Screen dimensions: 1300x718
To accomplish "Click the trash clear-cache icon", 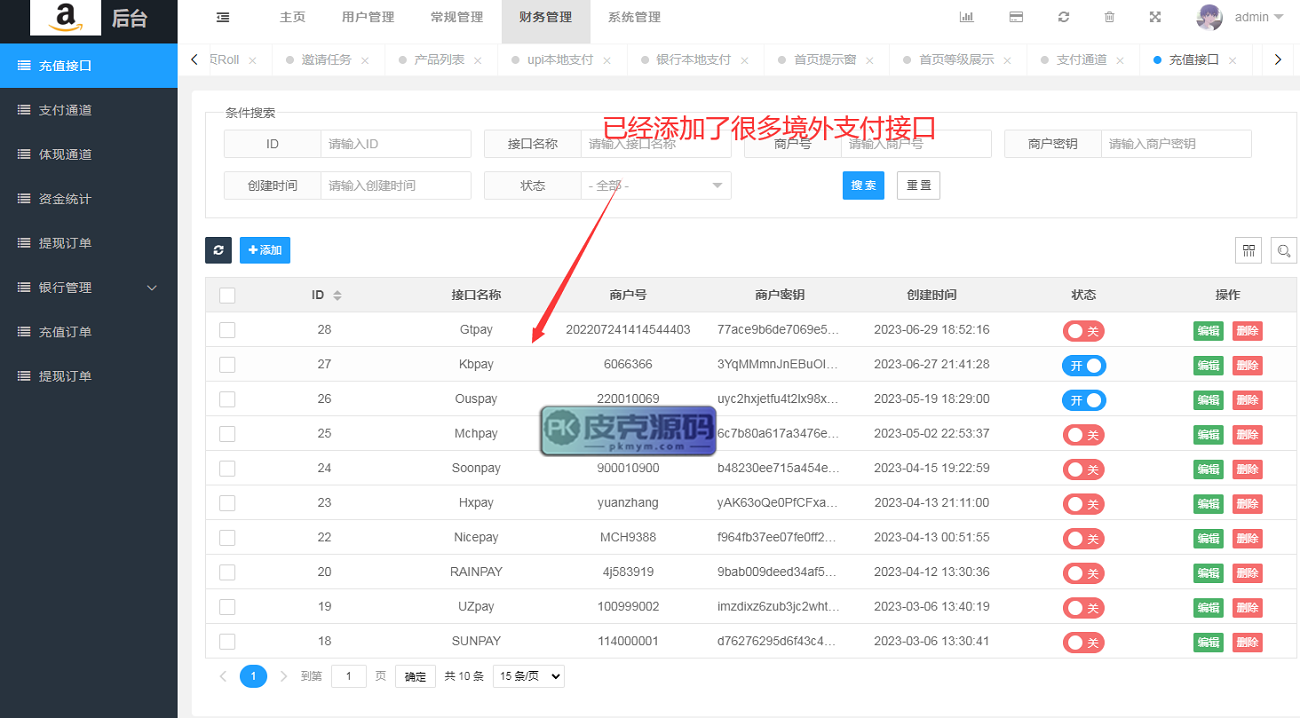I will (x=1109, y=17).
